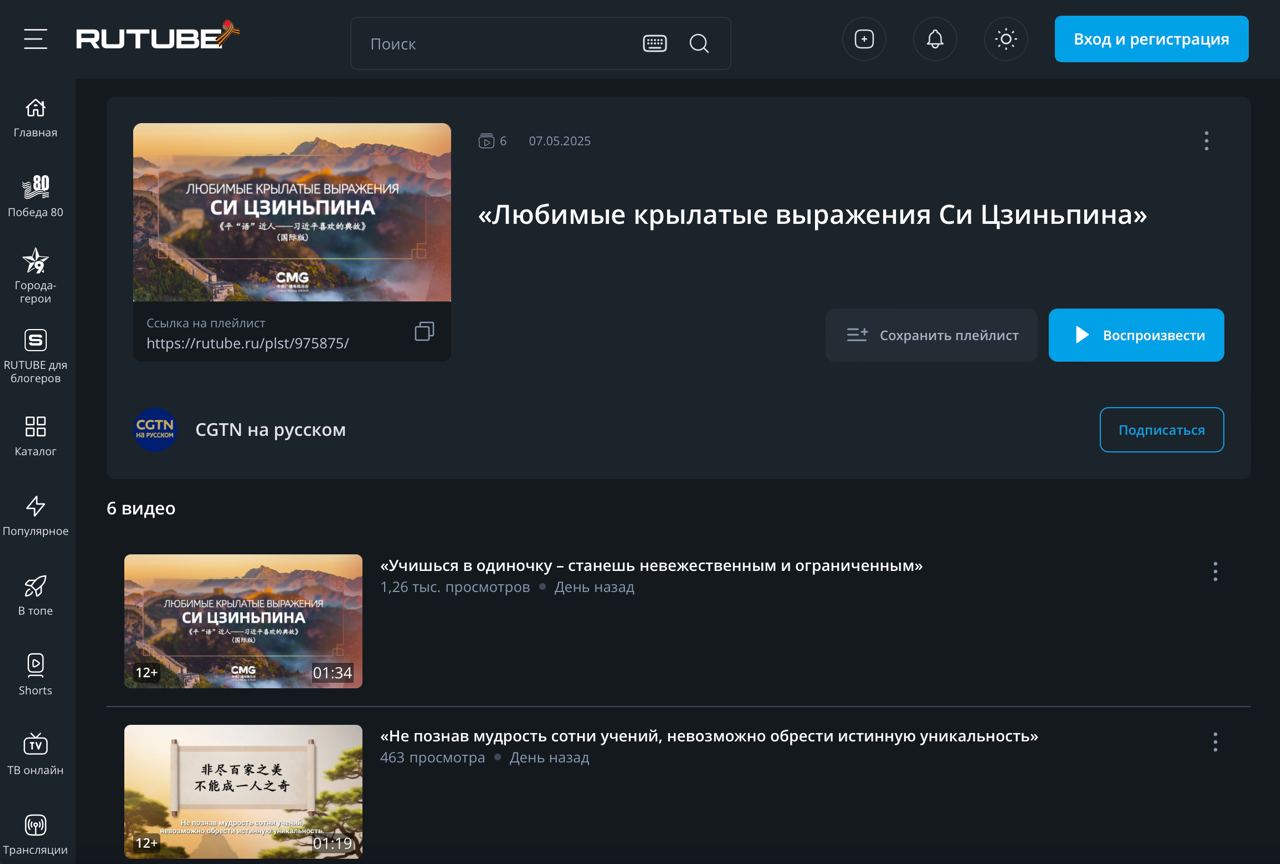Open CGTN на русском channel name link
This screenshot has width=1280, height=864.
(x=270, y=430)
